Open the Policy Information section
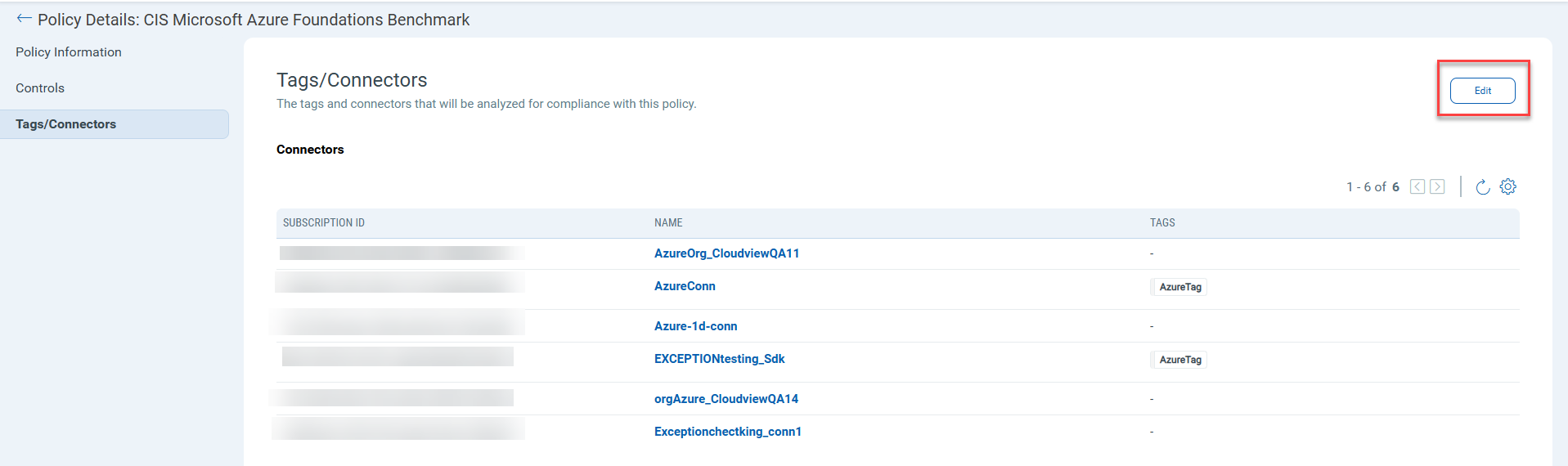The width and height of the screenshot is (1568, 466). [x=69, y=52]
